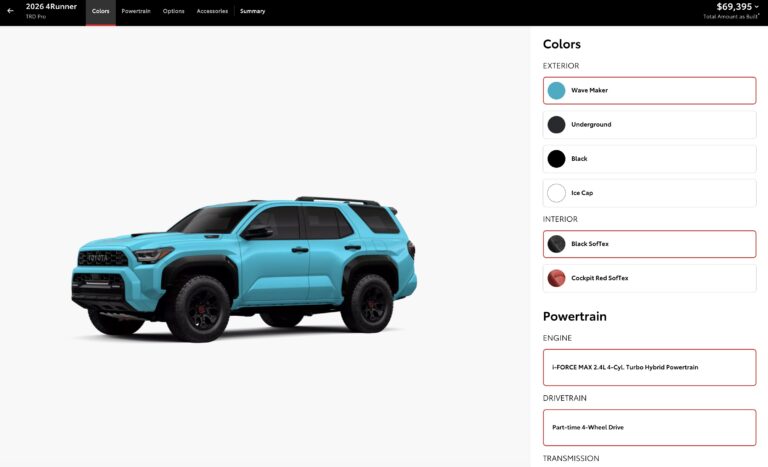The height and width of the screenshot is (467, 768).
Task: View the Summary tab
Action: click(x=252, y=11)
